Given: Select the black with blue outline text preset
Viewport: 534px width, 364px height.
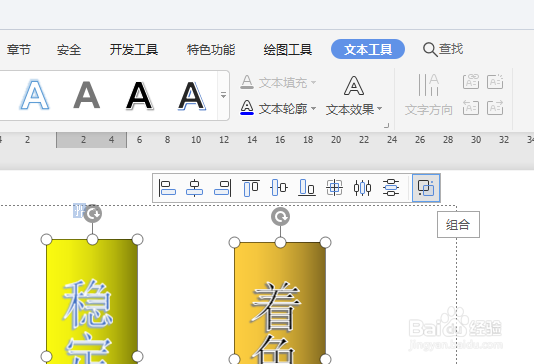Looking at the screenshot, I should (x=192, y=96).
